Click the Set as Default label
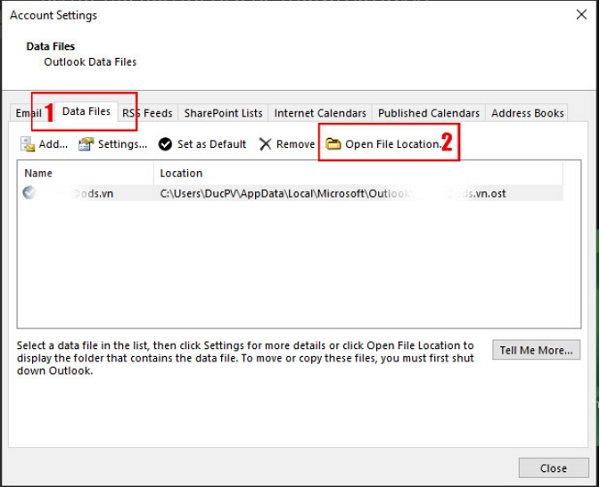Viewport: 600px width, 487px height. pyautogui.click(x=212, y=144)
